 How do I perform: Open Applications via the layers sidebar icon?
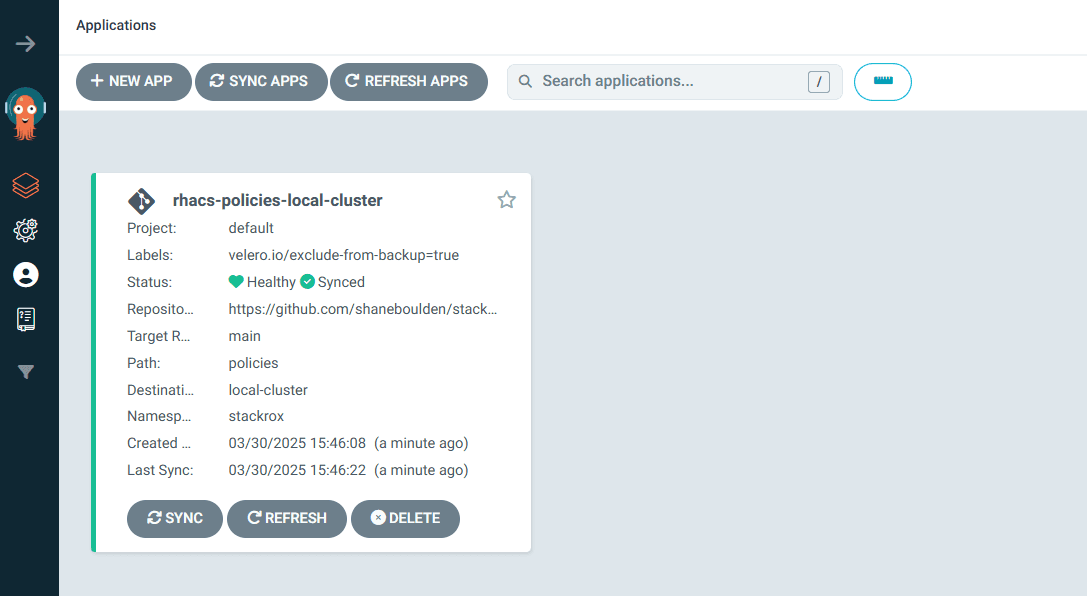[x=26, y=185]
